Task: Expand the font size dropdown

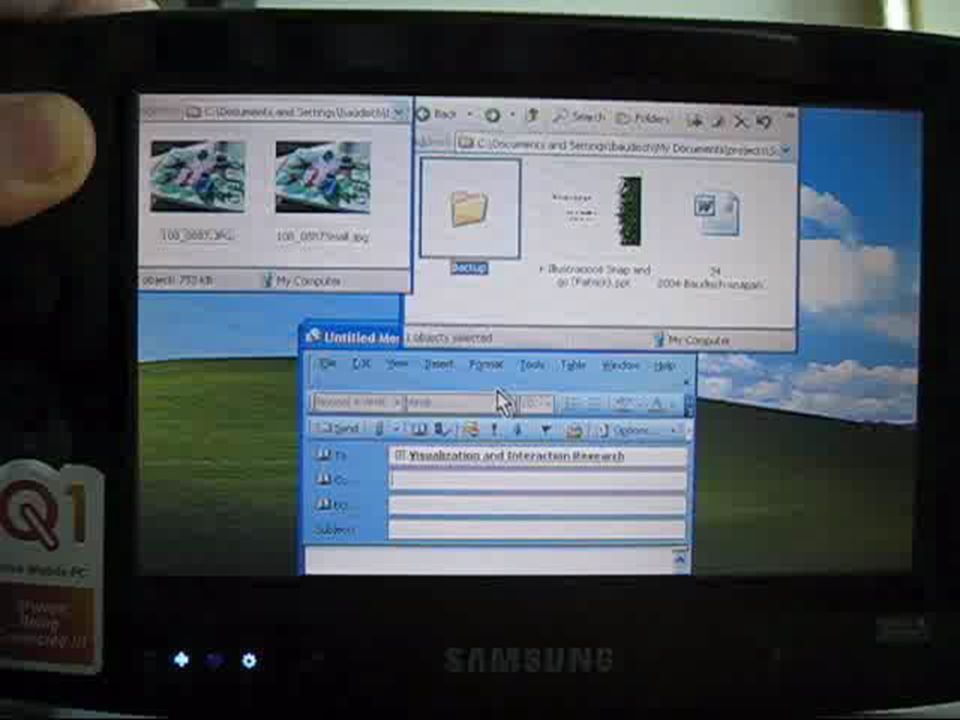Action: coord(548,403)
